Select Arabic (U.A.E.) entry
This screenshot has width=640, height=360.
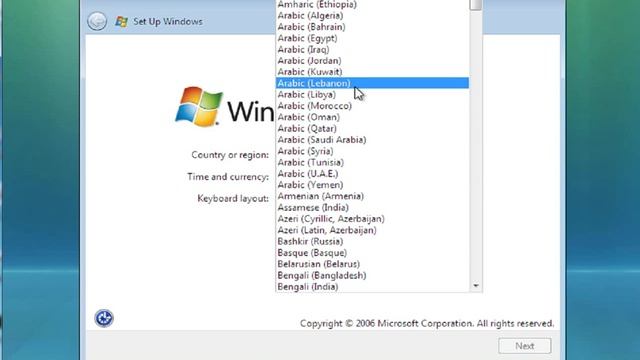click(x=372, y=173)
